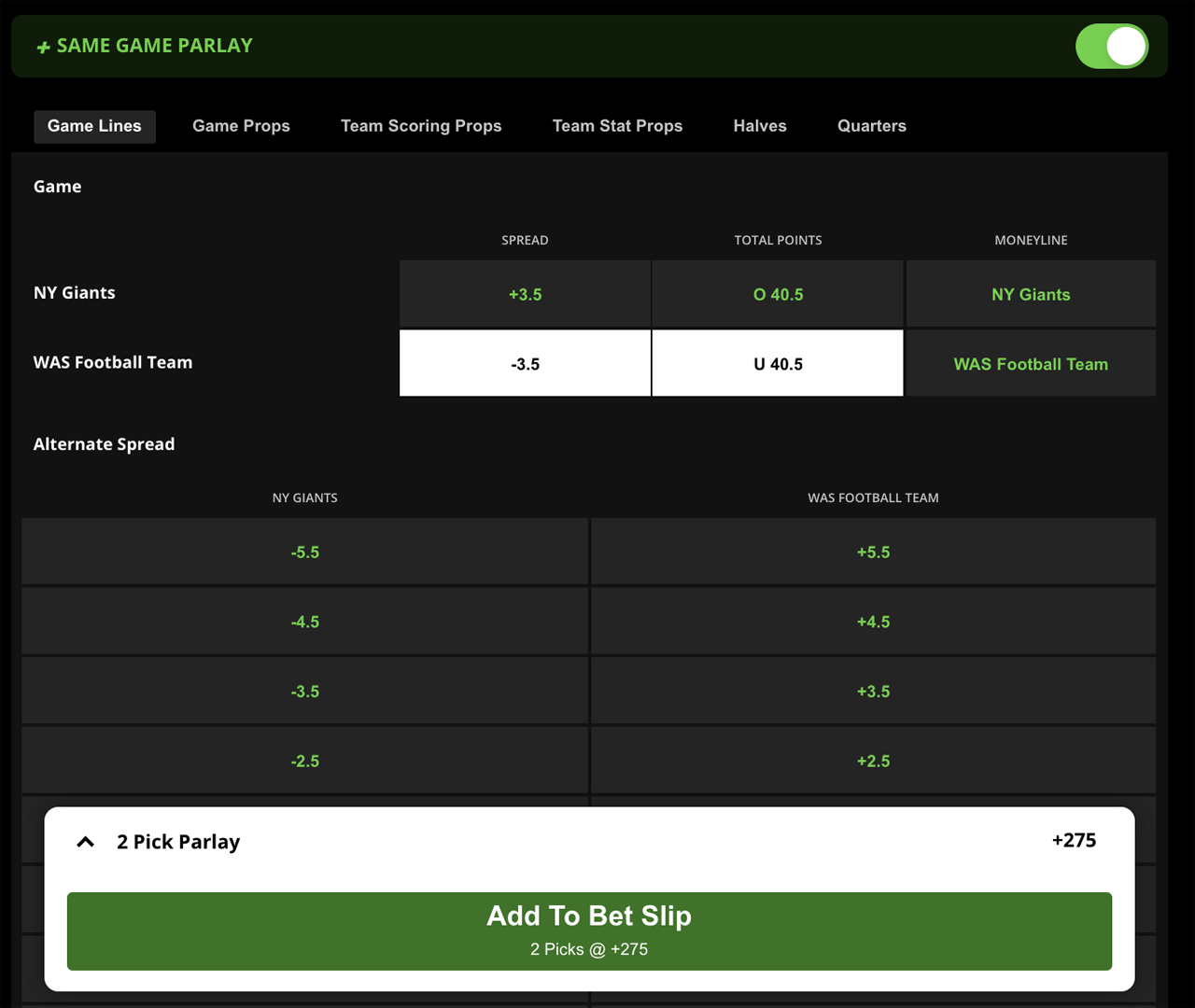Expand the 2 Pick Parlay chevron

click(x=85, y=842)
